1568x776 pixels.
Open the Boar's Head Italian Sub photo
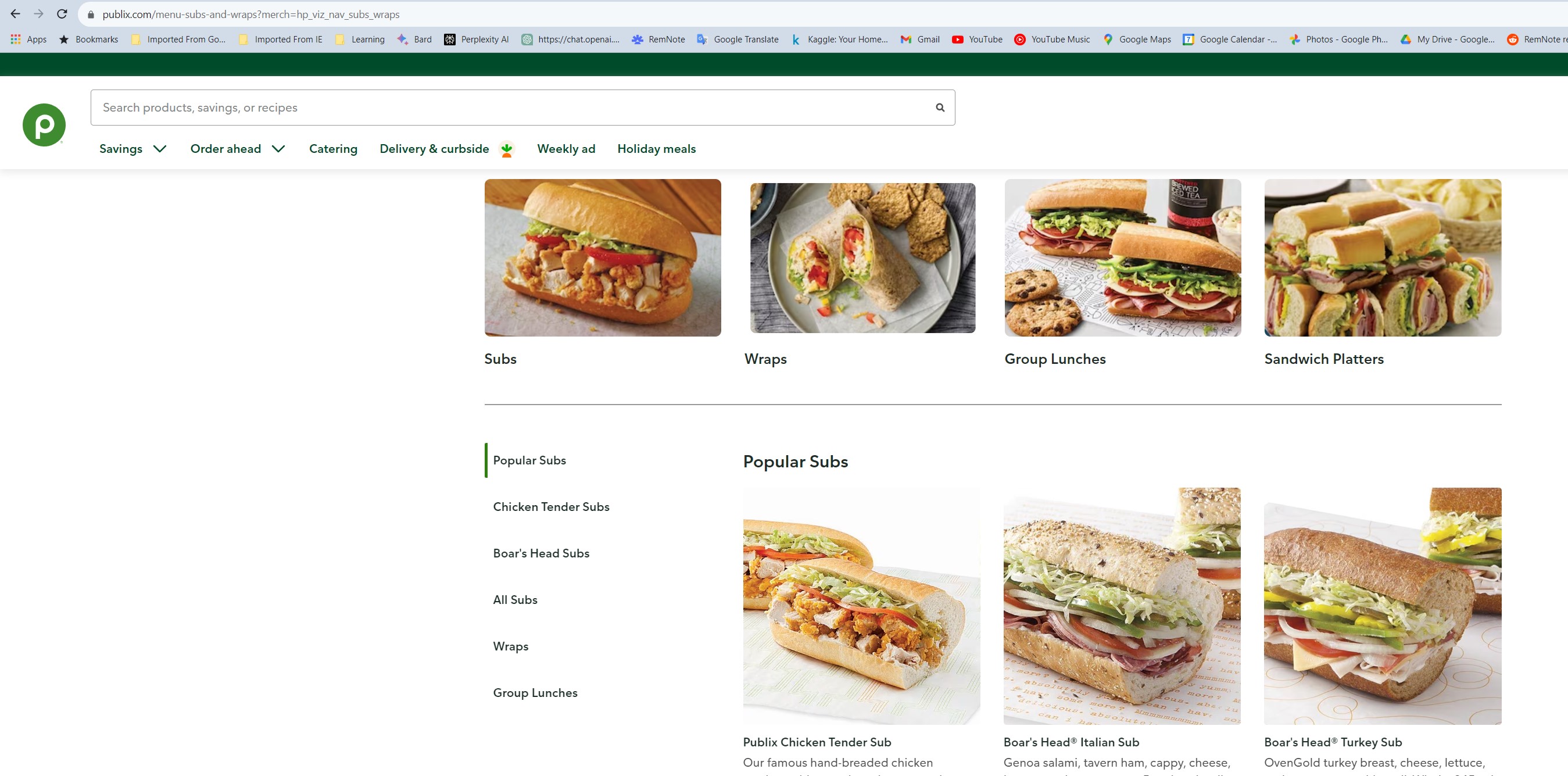[1122, 606]
